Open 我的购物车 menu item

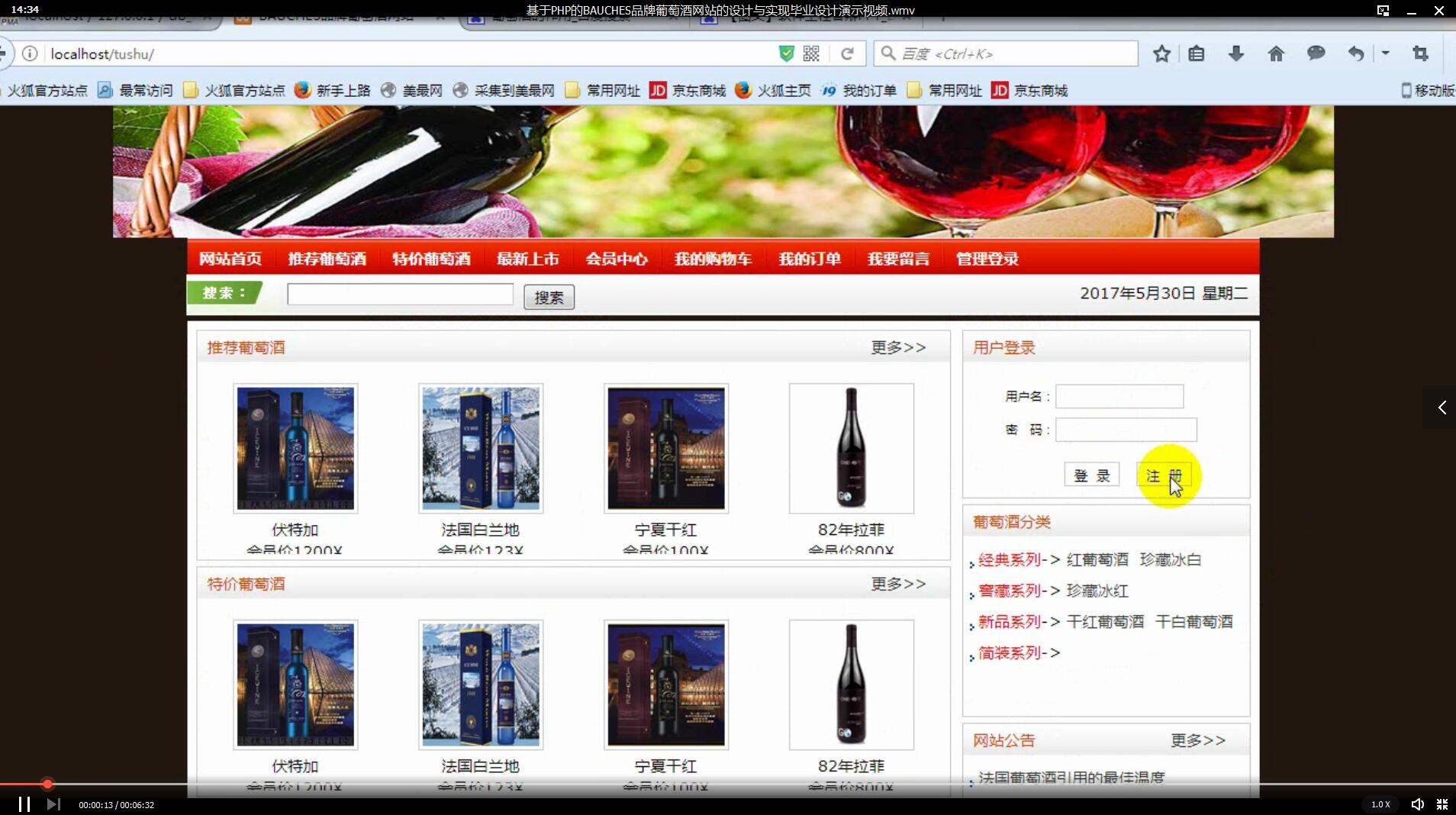point(713,259)
